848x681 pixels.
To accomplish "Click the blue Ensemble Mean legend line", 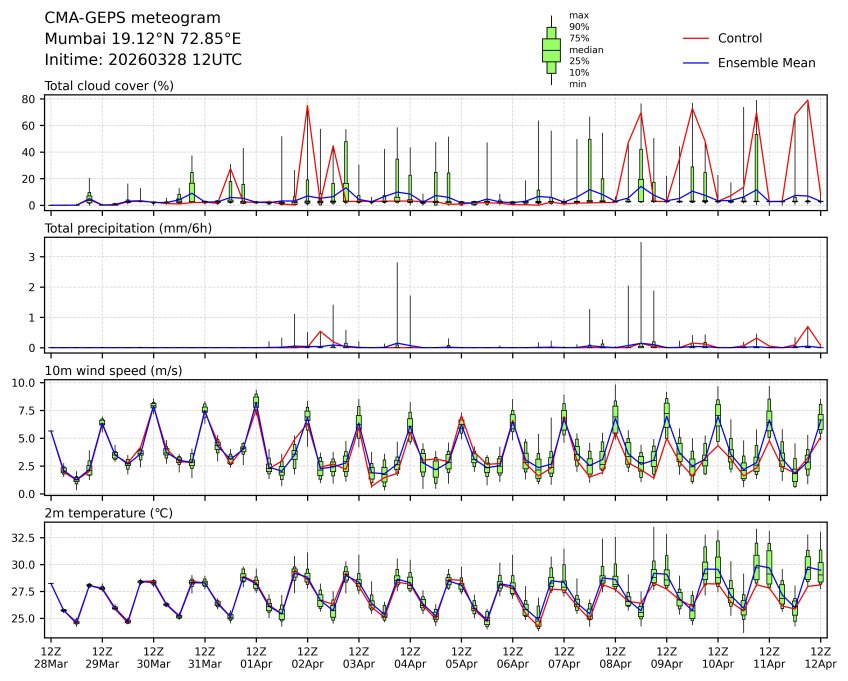I will [696, 63].
